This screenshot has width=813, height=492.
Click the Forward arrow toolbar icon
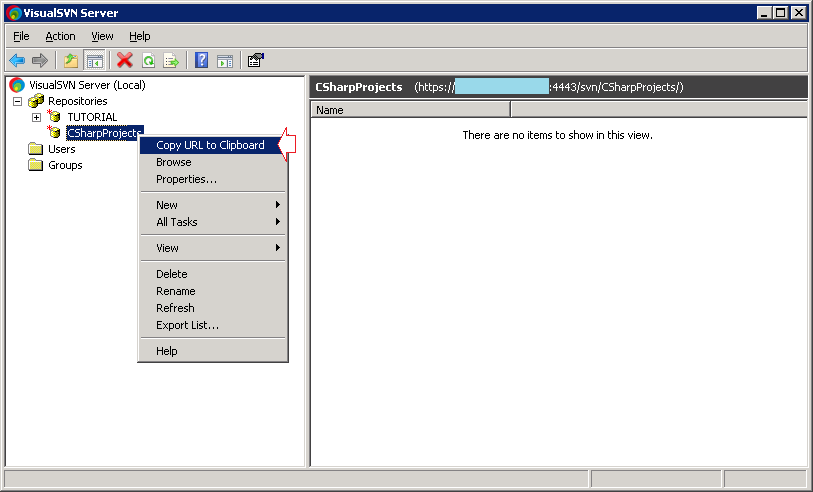coord(40,61)
